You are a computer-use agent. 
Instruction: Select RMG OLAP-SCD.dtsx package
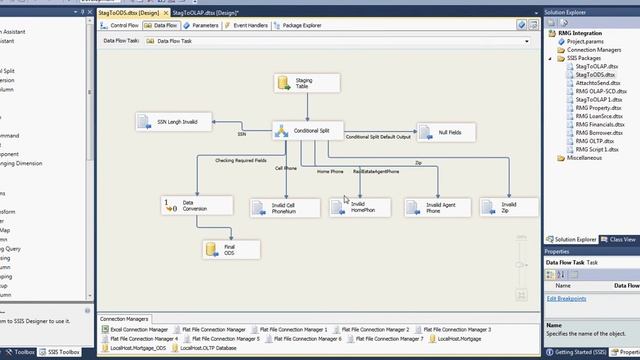coord(601,91)
